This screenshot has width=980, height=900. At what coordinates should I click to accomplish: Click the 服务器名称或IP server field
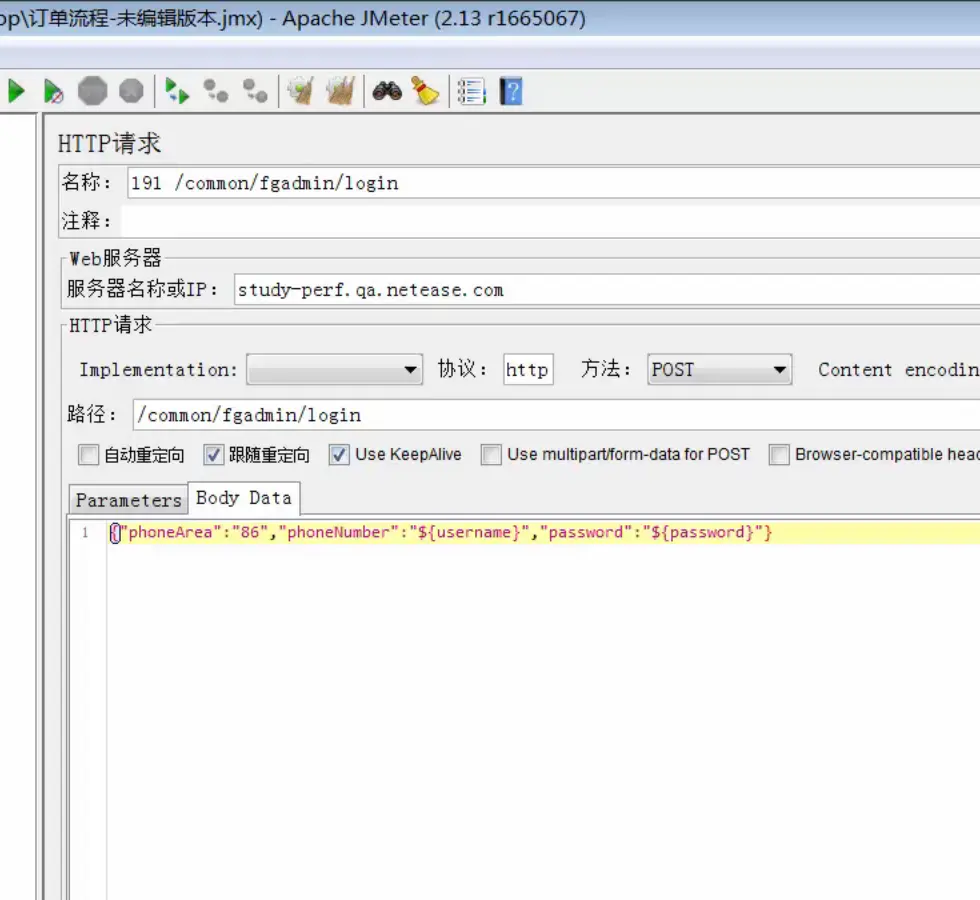pyautogui.click(x=607, y=289)
